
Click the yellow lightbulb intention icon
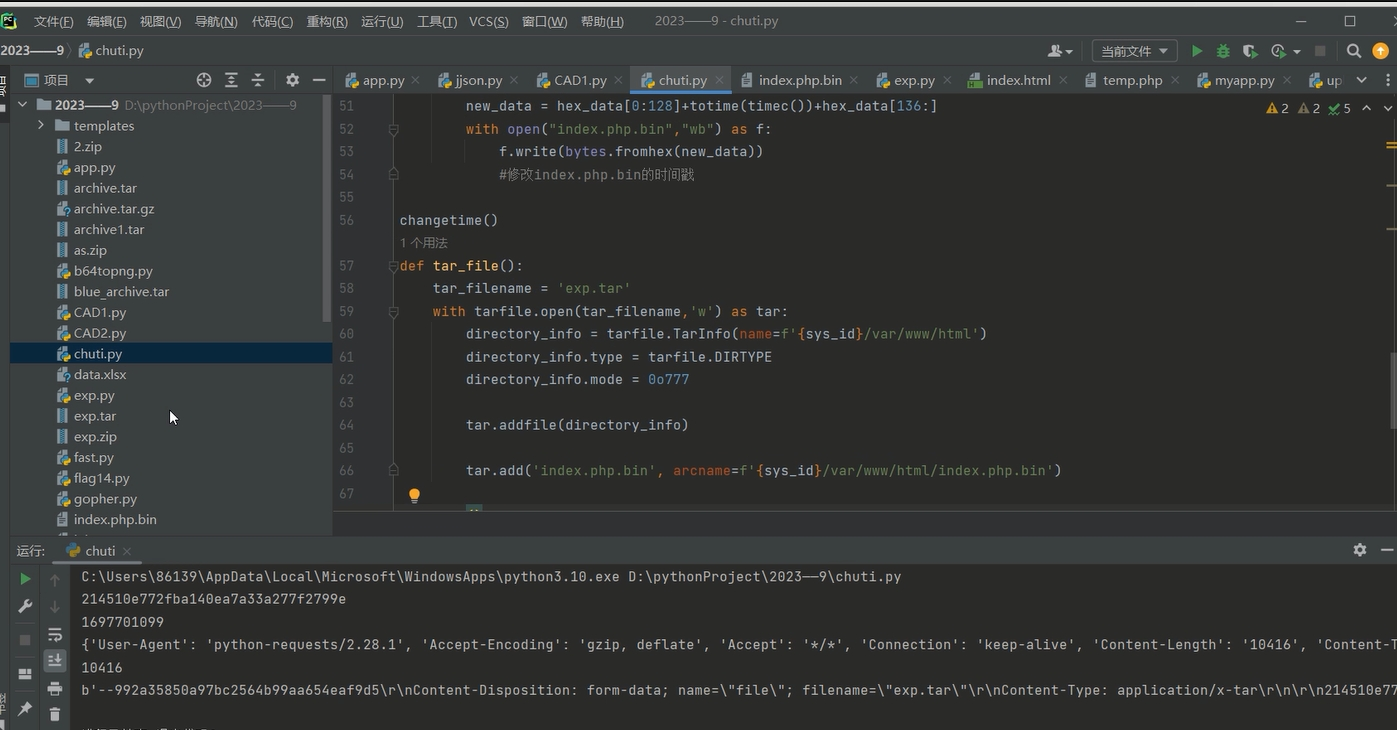[414, 495]
